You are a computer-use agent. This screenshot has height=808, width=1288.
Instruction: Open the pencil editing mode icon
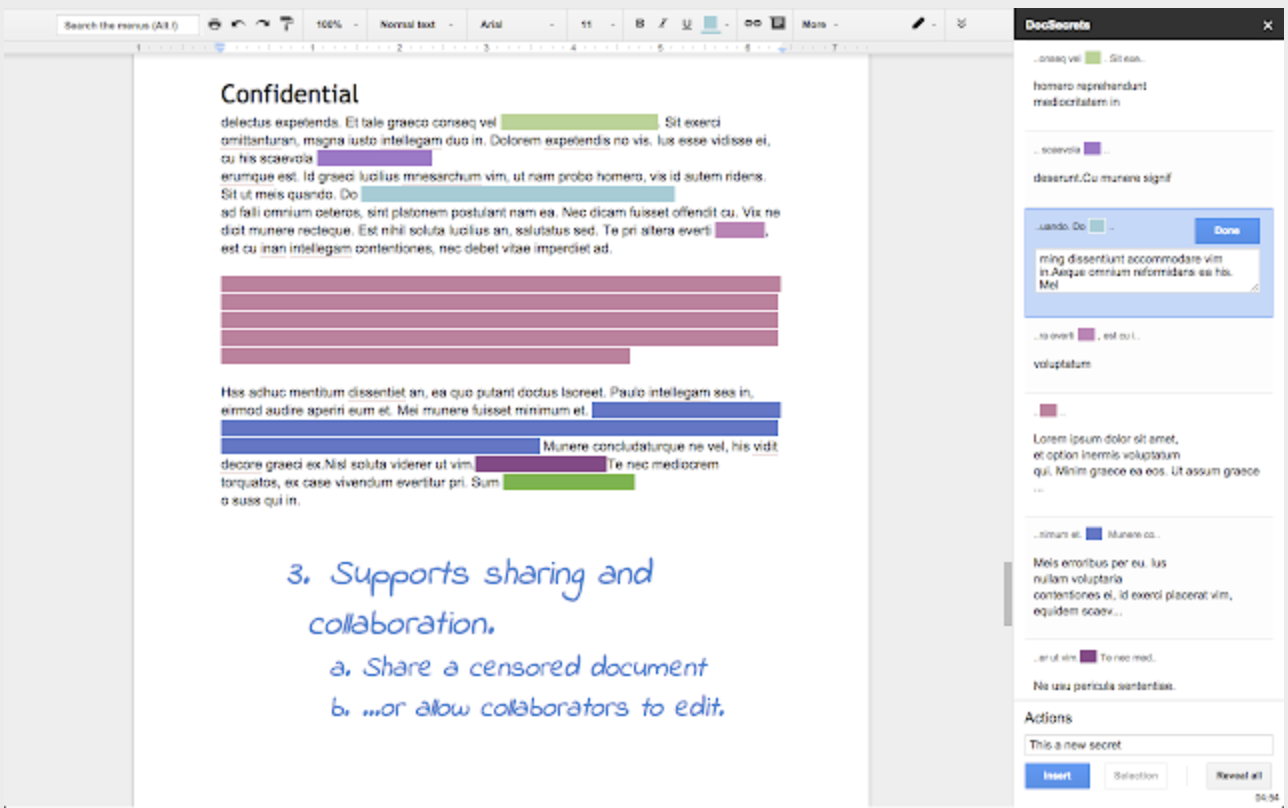[x=918, y=24]
